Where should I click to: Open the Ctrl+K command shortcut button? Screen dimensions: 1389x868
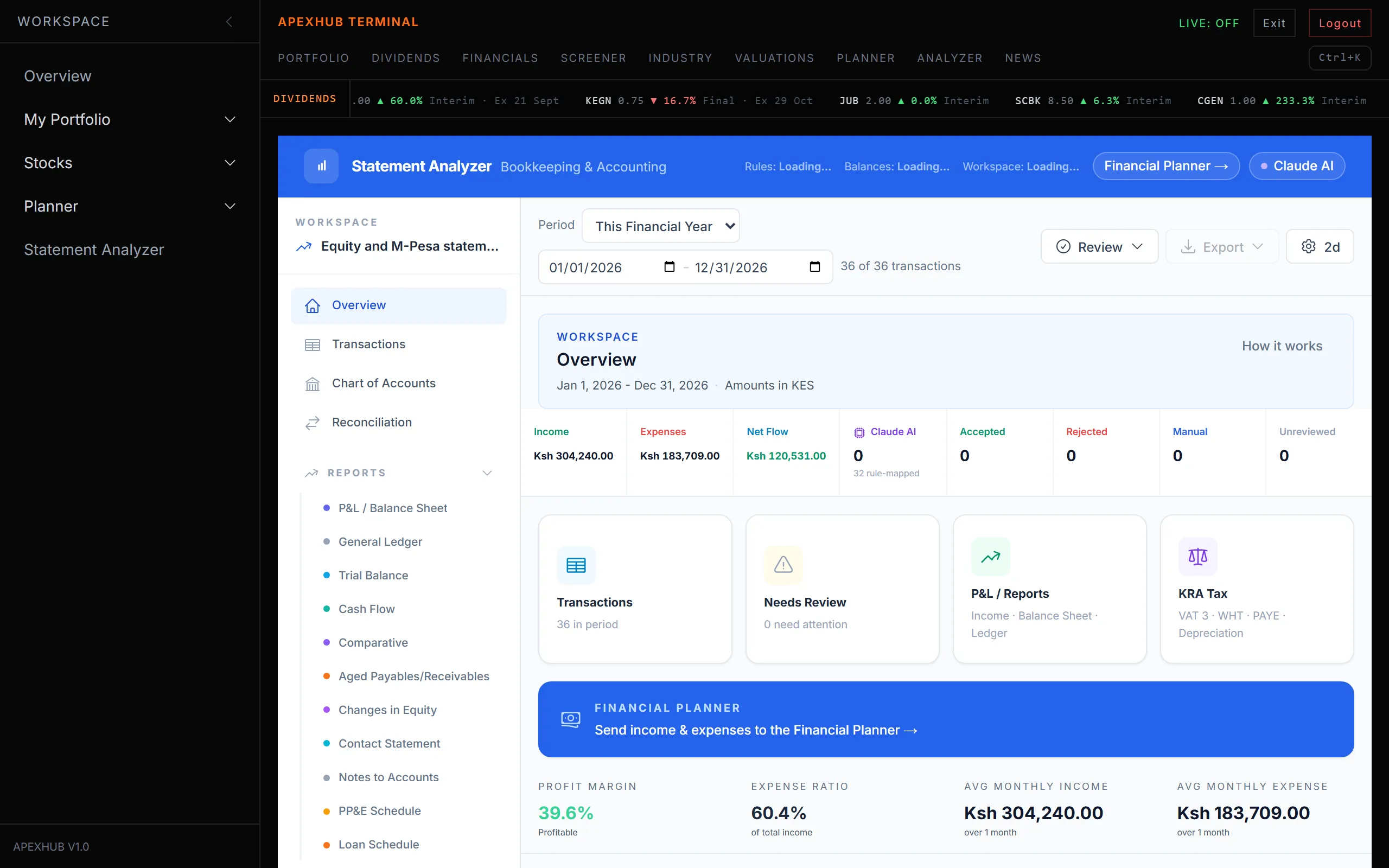(x=1340, y=58)
